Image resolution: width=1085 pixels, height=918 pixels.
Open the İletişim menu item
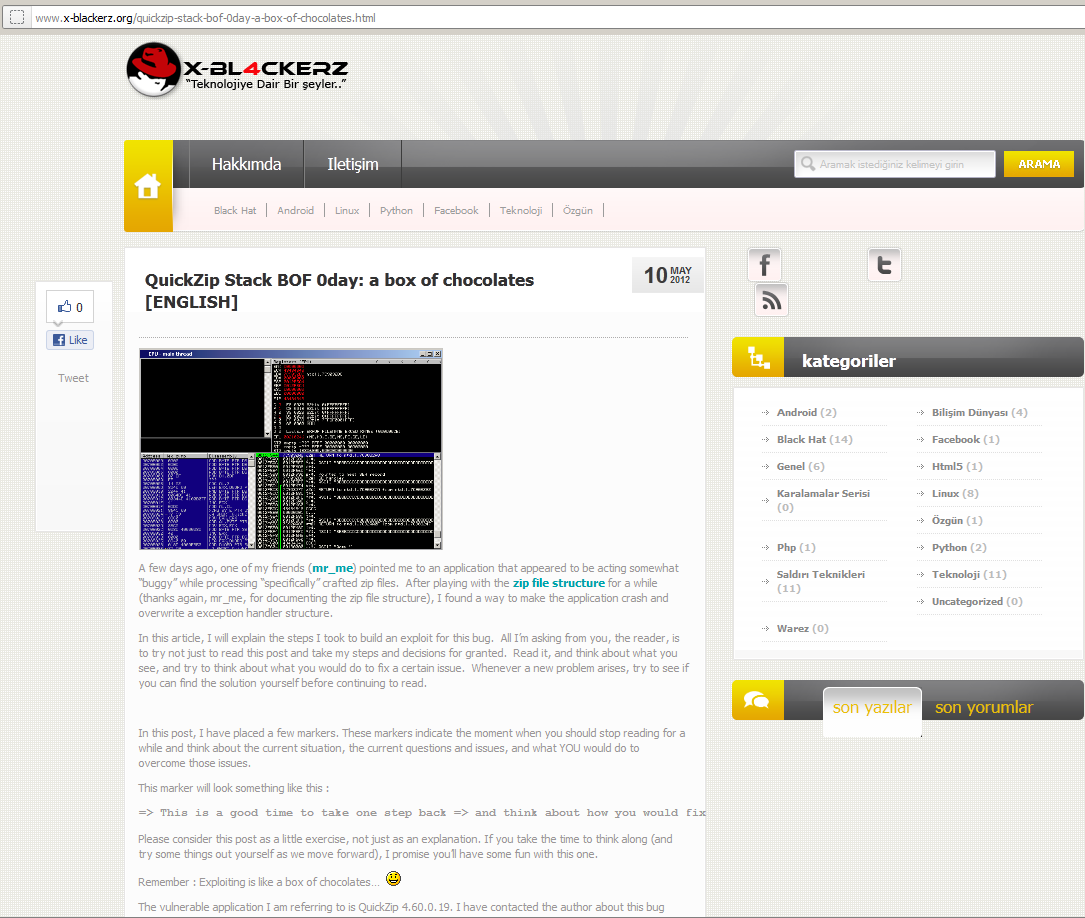pos(353,164)
